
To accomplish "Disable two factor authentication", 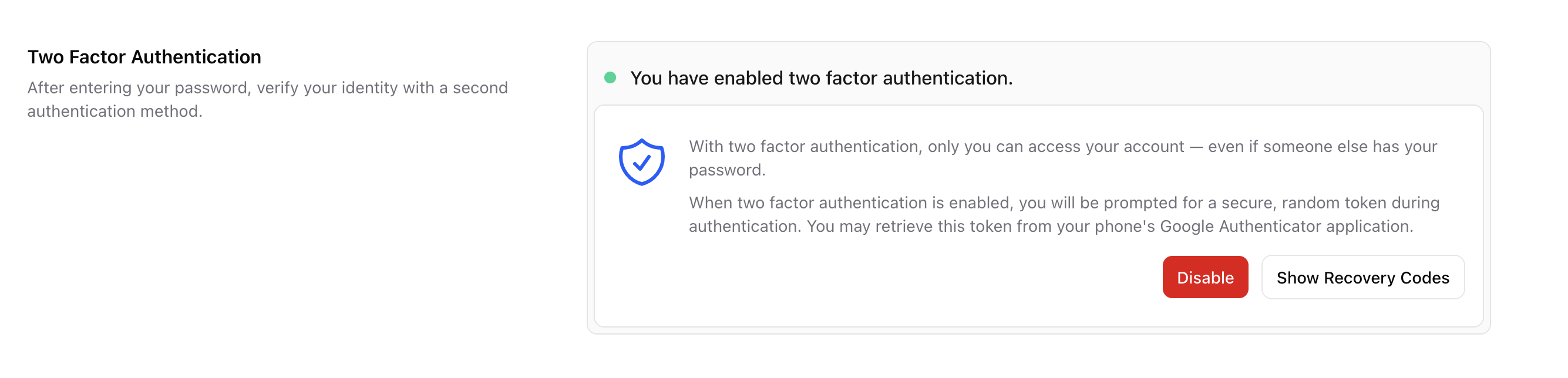I will [x=1205, y=277].
